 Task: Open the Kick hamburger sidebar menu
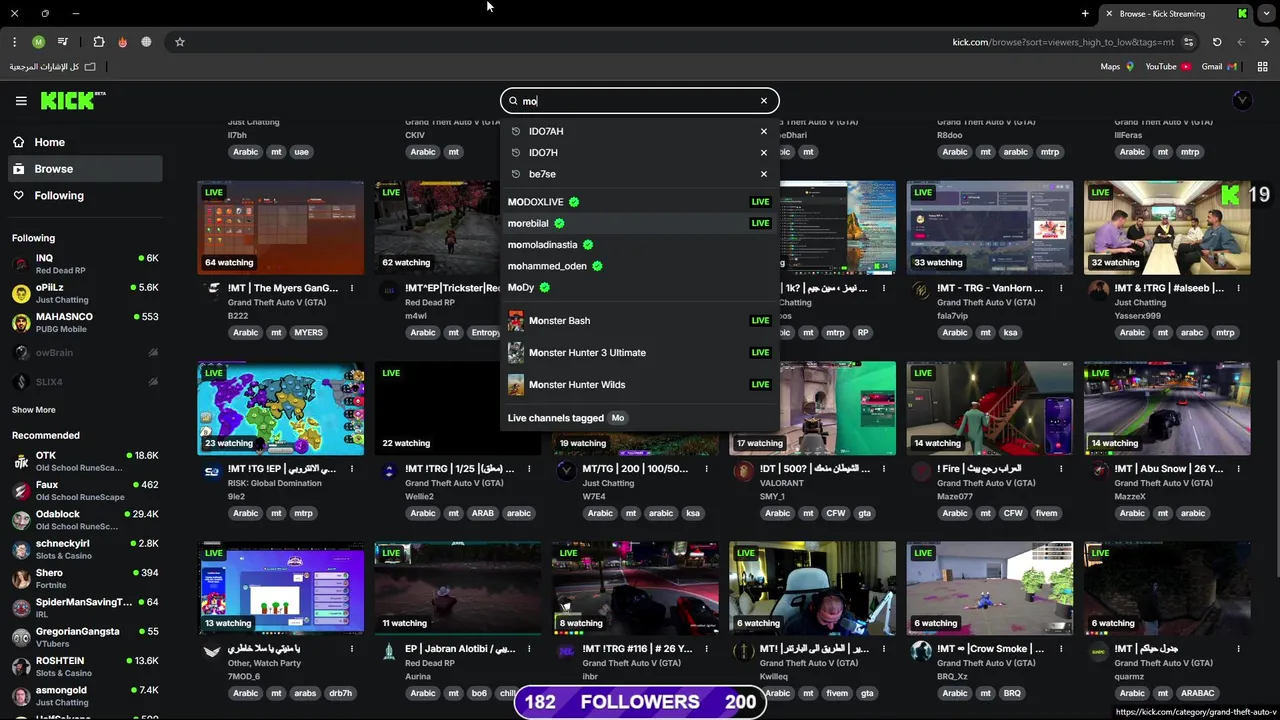click(x=21, y=100)
